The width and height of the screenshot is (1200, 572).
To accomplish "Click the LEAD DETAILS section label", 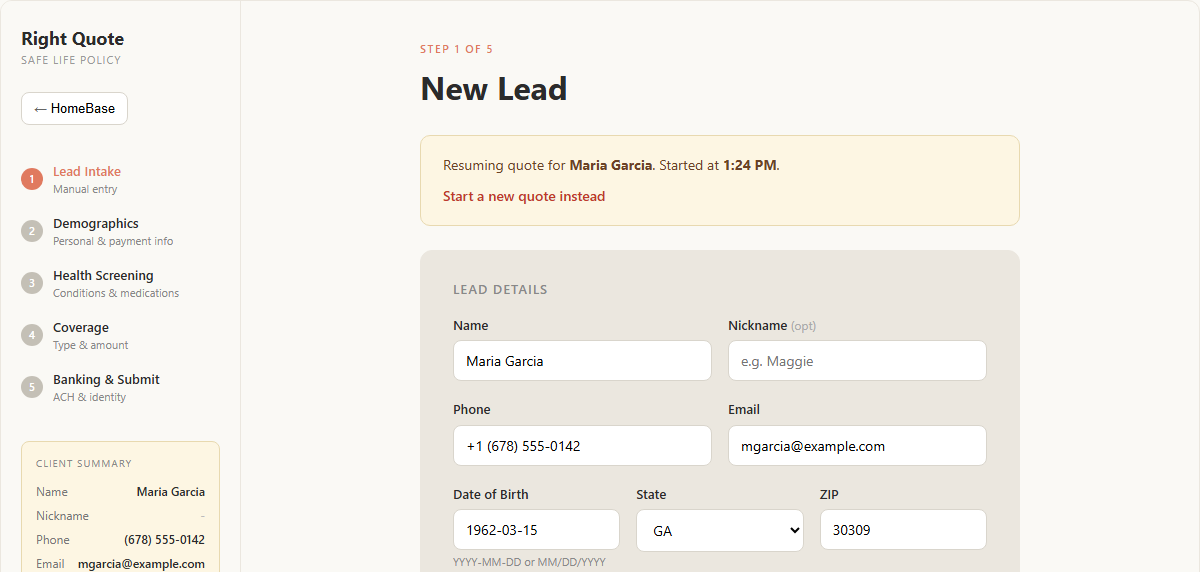I will pos(500,290).
